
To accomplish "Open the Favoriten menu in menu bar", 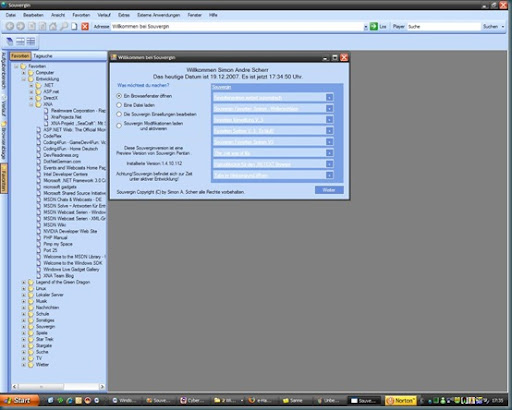I will 81,15.
